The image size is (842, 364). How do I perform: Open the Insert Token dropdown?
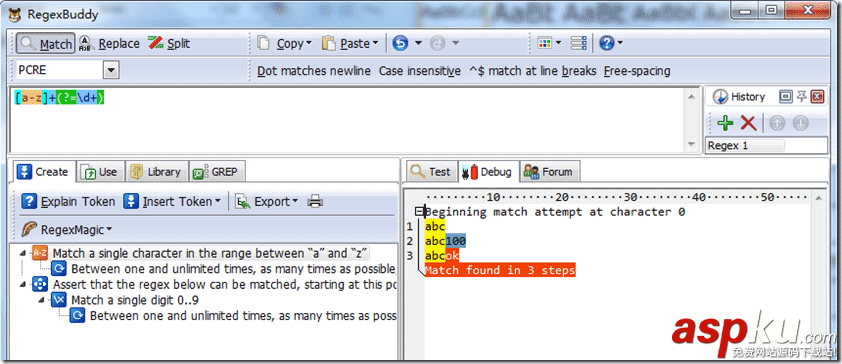[172, 202]
